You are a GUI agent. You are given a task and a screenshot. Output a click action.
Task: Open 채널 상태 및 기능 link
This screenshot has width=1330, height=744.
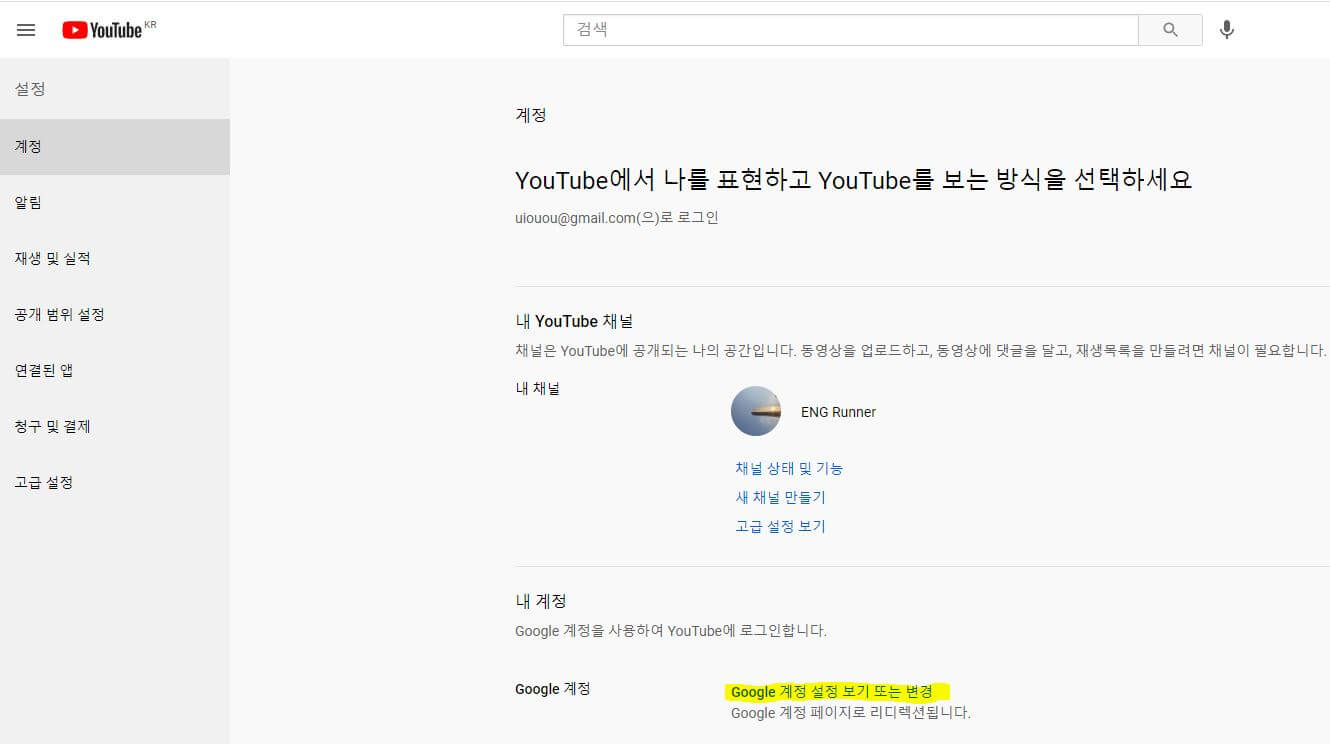[x=789, y=467]
